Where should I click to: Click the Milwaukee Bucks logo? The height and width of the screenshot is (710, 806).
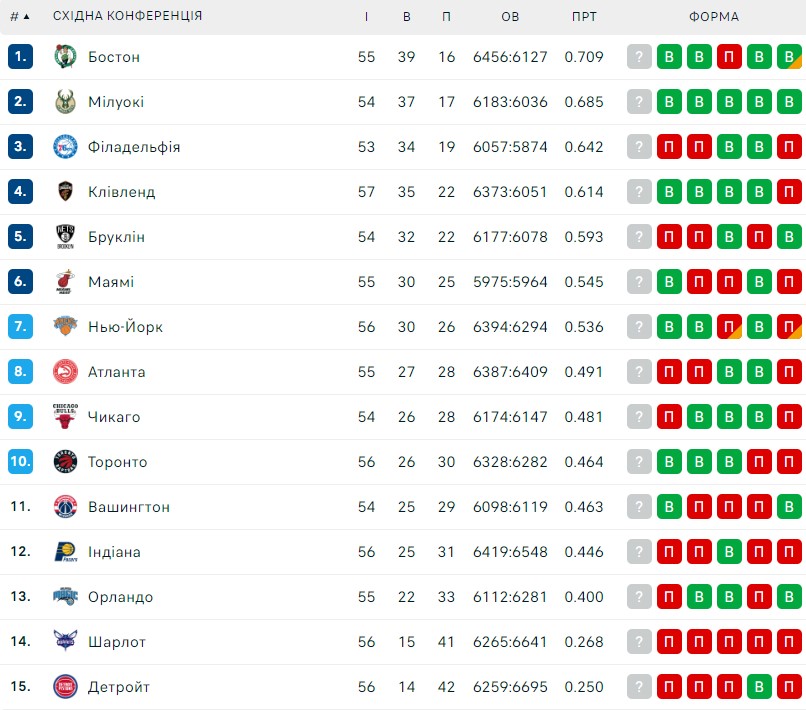[x=65, y=102]
